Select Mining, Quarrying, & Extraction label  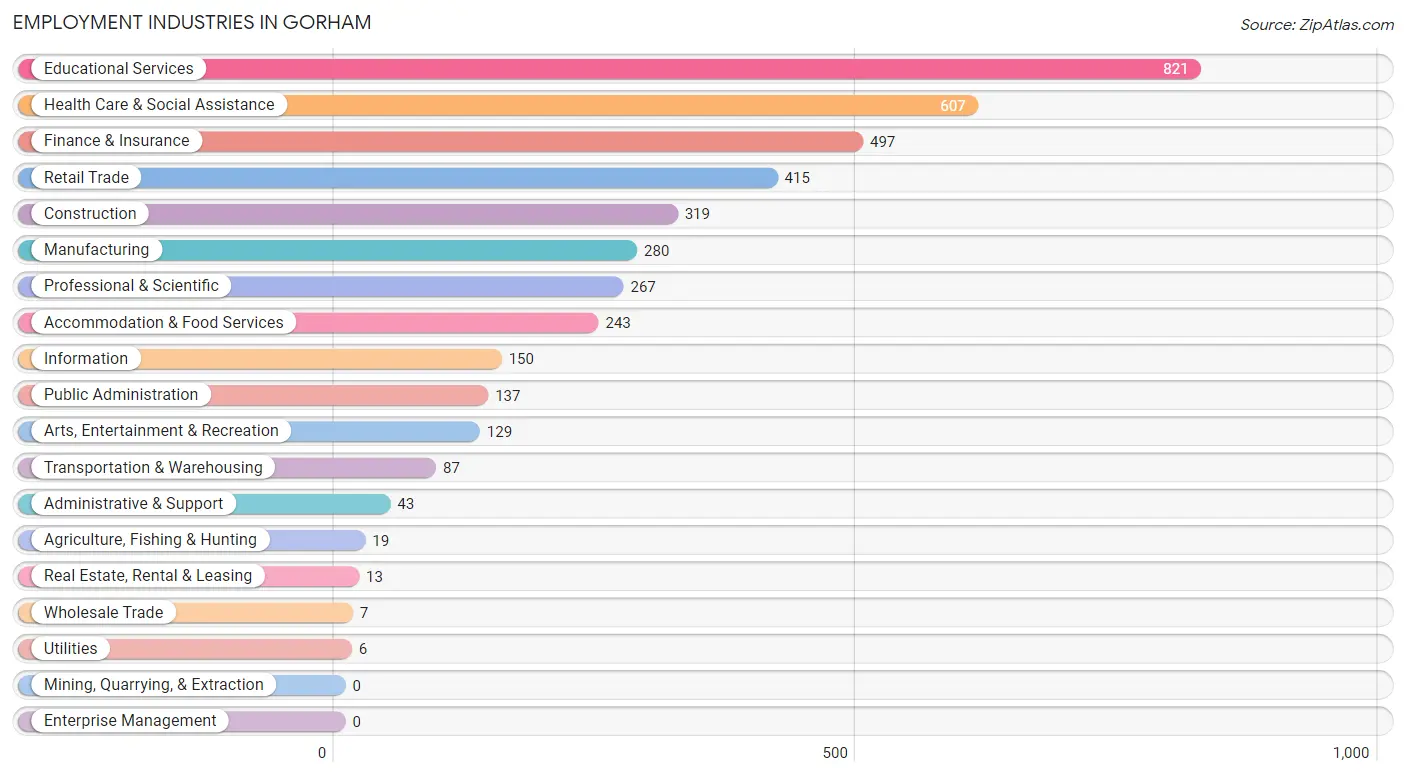154,685
